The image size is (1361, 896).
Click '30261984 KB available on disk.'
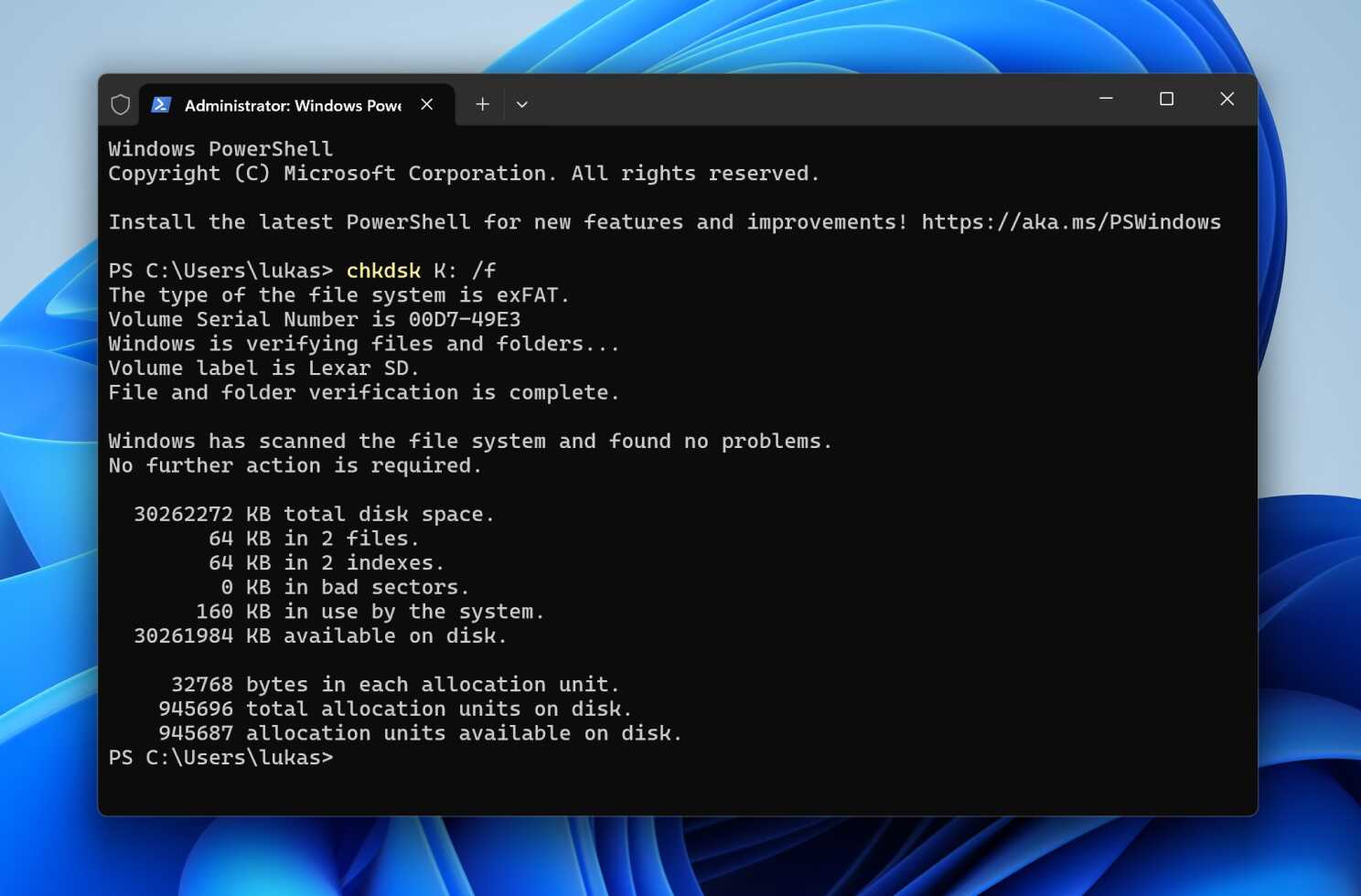point(320,635)
